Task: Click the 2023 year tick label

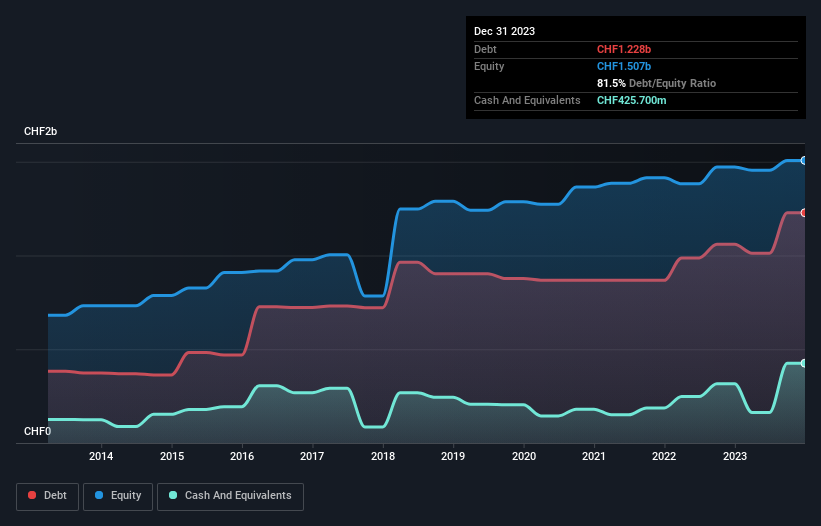Action: click(735, 457)
